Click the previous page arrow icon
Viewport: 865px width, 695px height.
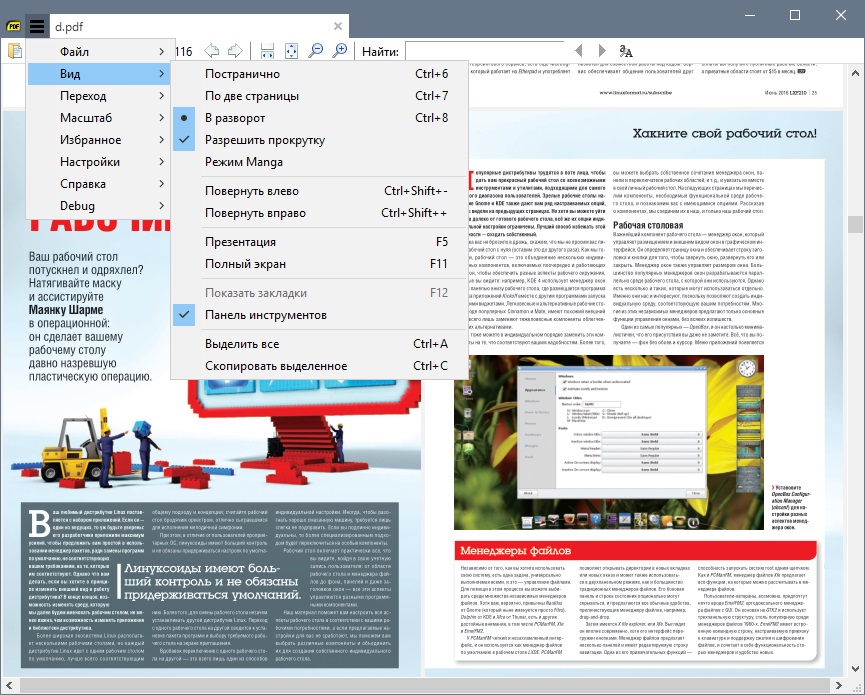tap(212, 51)
